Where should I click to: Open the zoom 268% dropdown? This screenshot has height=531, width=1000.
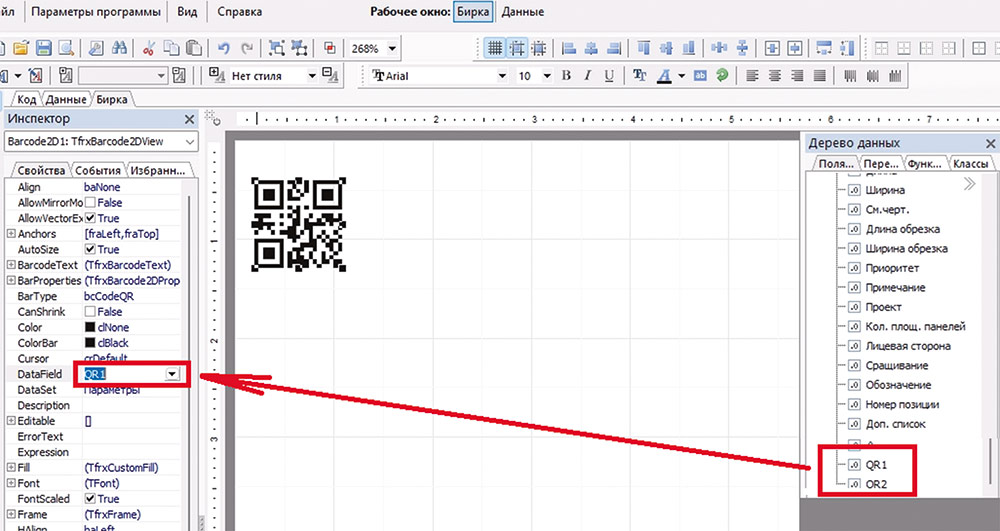point(392,48)
